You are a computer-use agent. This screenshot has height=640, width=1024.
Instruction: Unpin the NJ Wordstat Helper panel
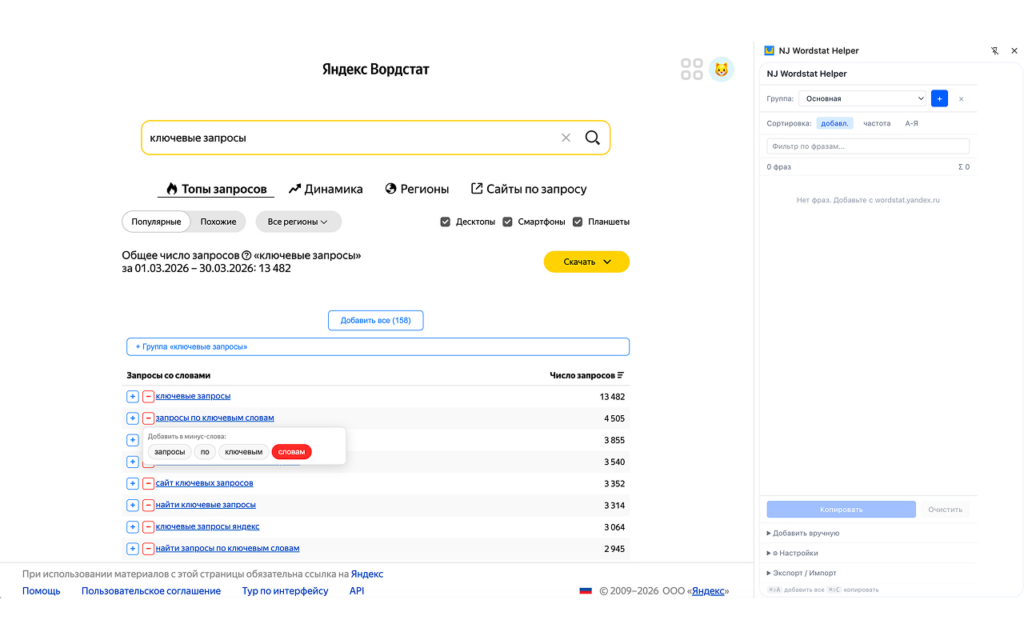click(994, 51)
